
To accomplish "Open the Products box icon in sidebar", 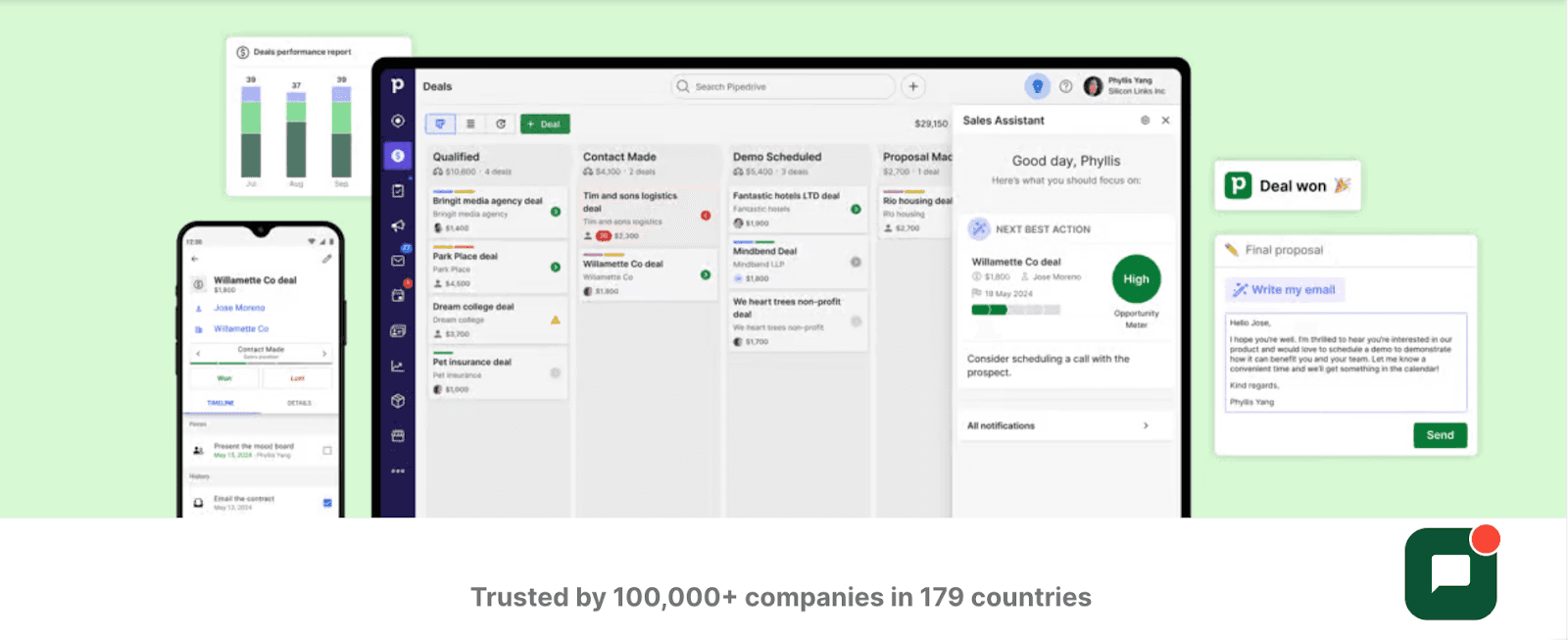I will tap(398, 401).
